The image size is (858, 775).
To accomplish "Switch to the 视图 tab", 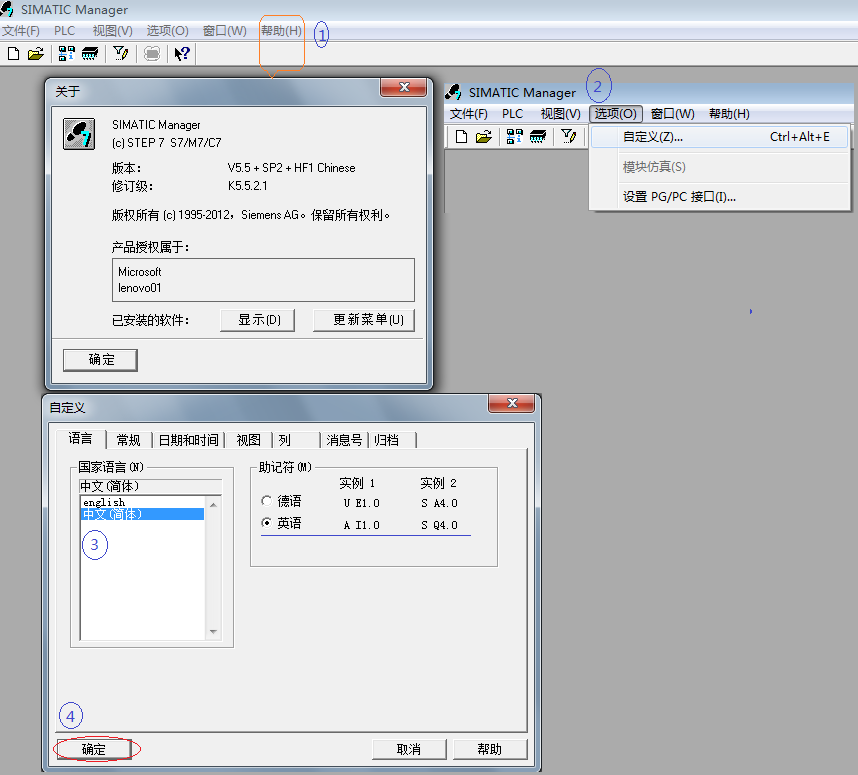I will pyautogui.click(x=248, y=440).
